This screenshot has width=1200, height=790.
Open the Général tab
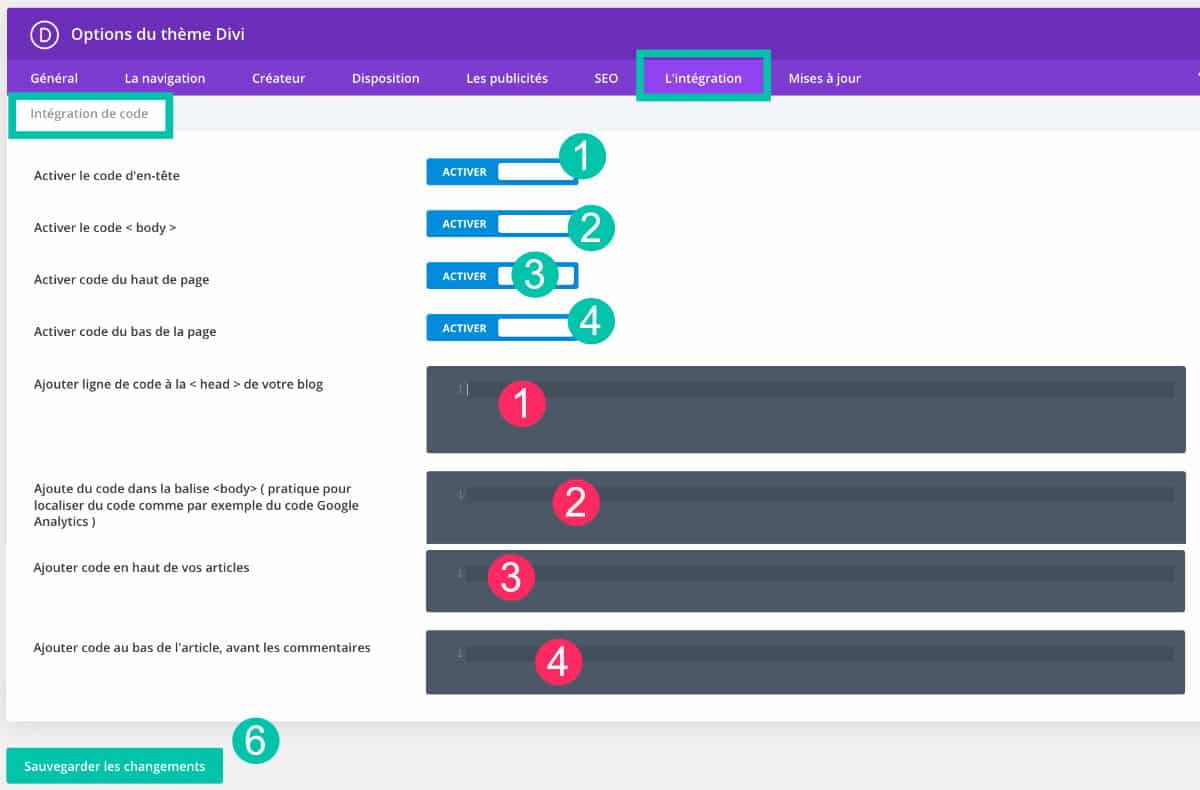pos(54,78)
